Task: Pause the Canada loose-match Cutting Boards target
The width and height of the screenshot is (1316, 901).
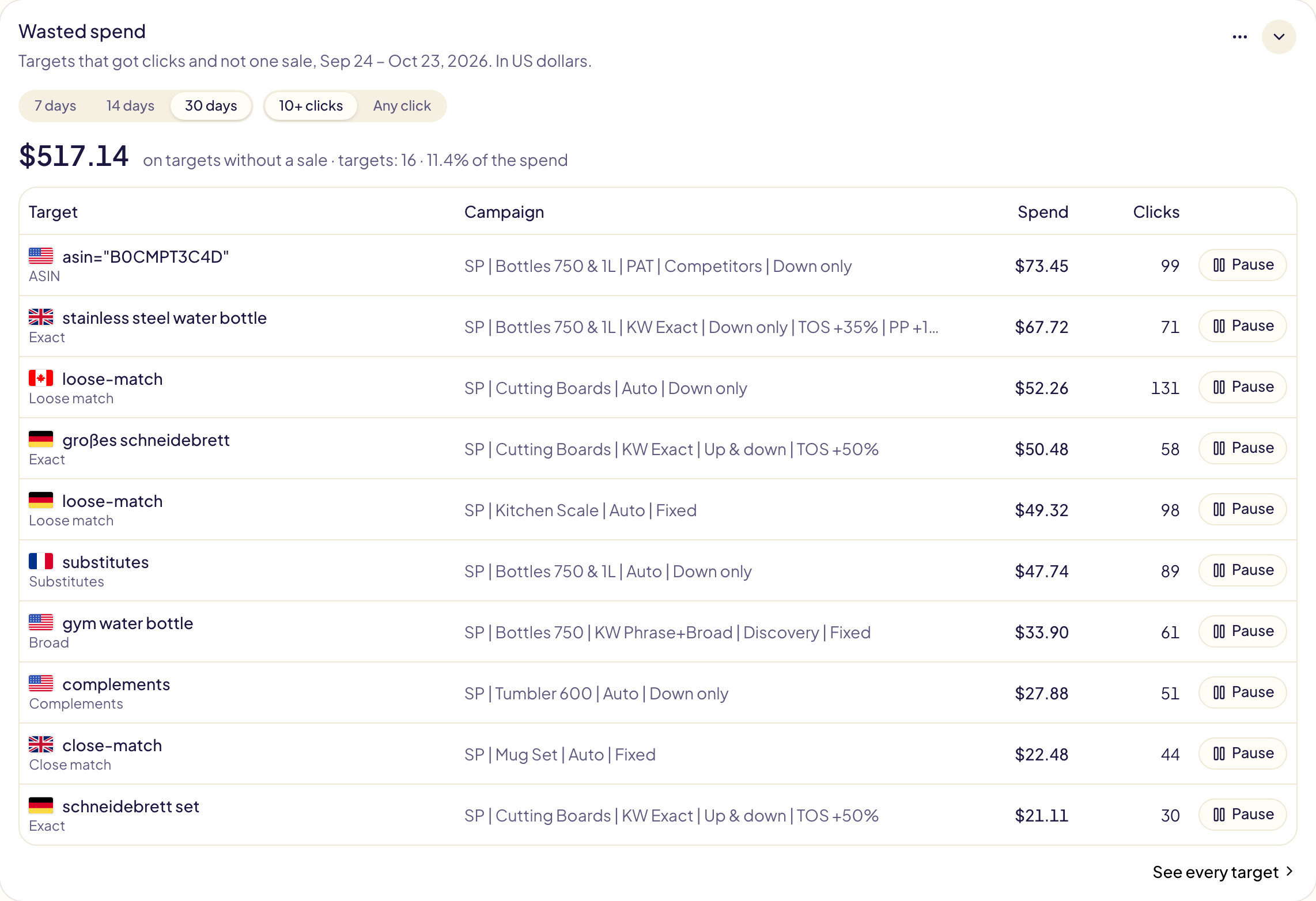Action: tap(1243, 387)
